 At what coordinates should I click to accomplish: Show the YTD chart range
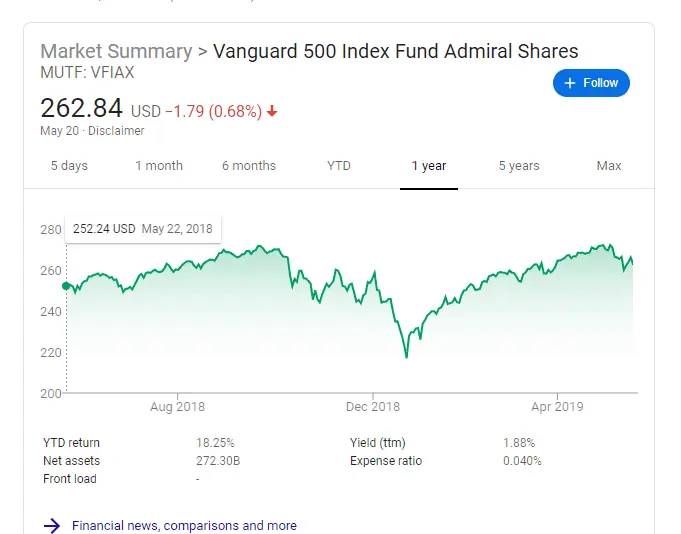point(339,166)
